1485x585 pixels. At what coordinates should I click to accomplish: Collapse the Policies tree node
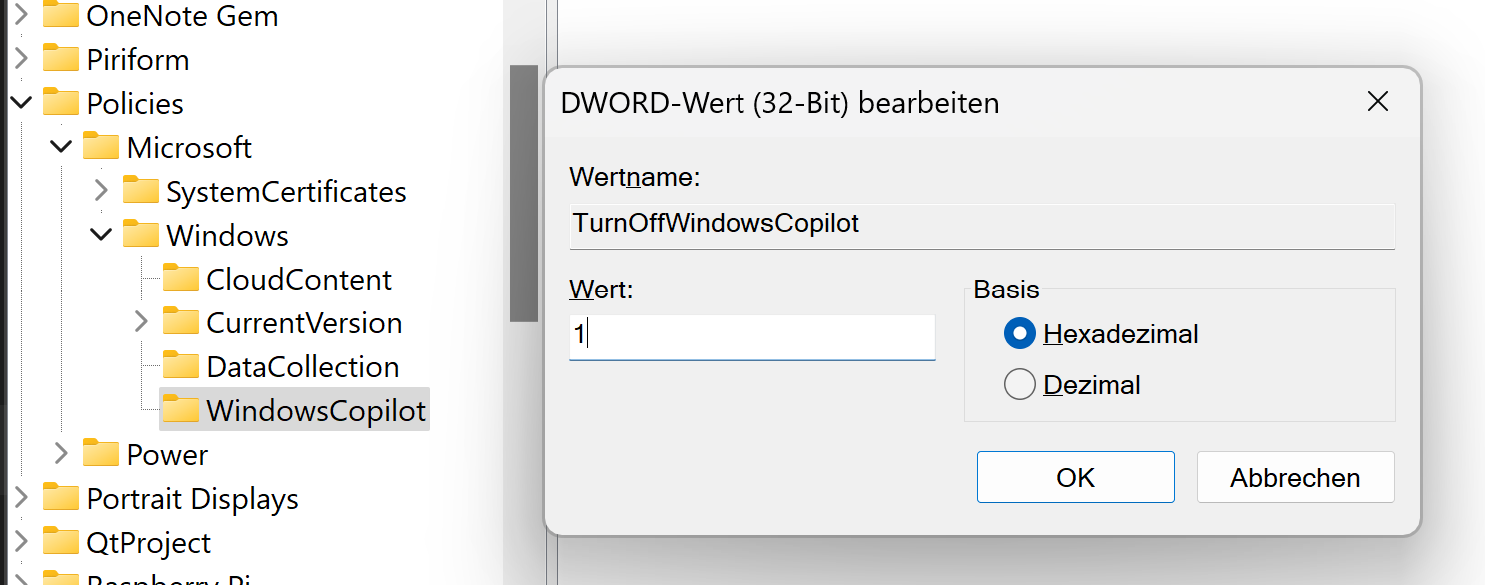[x=21, y=102]
